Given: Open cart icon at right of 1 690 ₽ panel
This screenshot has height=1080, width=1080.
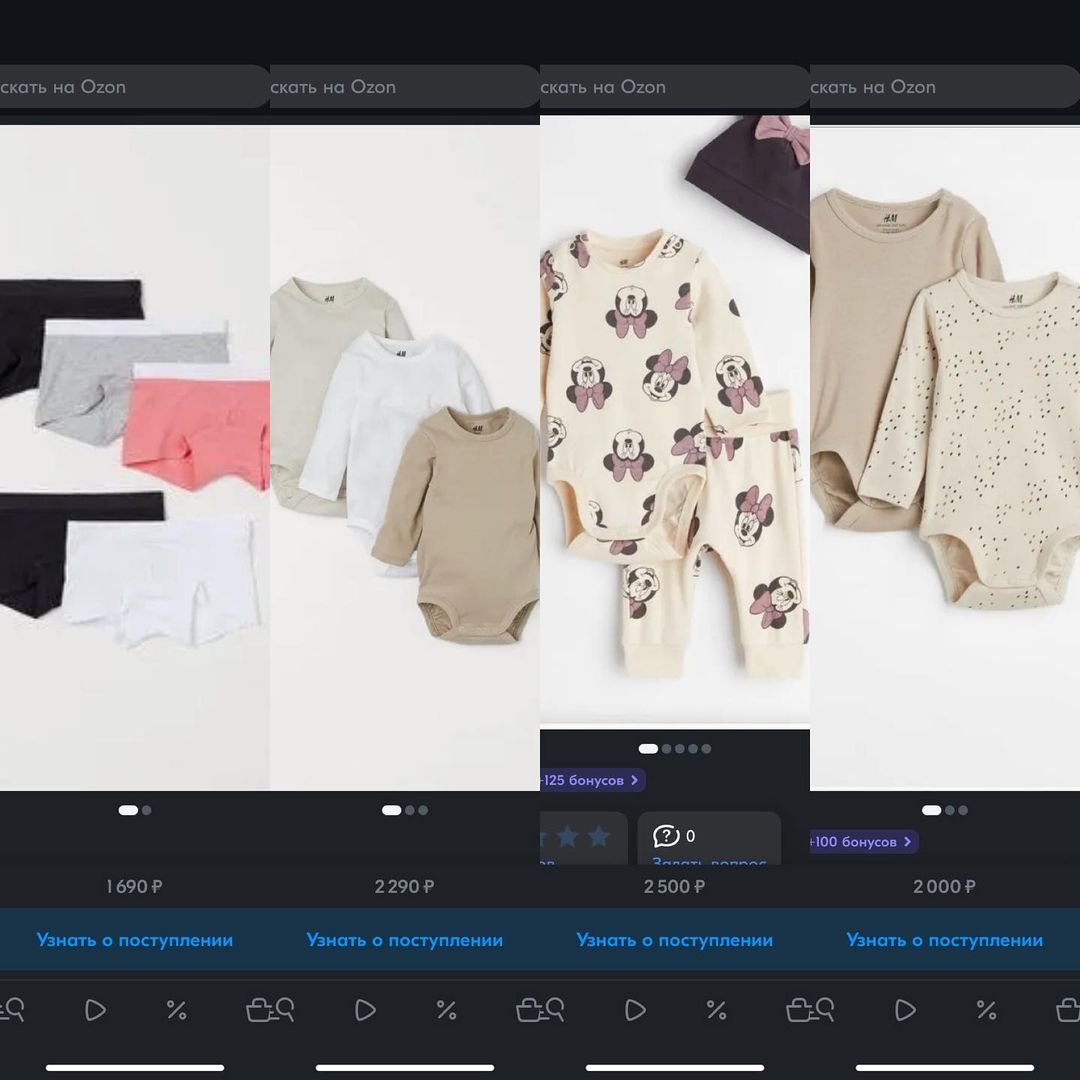Looking at the screenshot, I should pyautogui.click(x=258, y=1010).
